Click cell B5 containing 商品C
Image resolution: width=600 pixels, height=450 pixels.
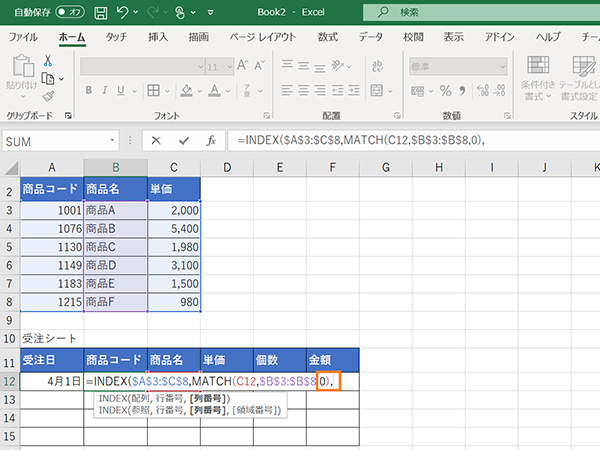click(115, 247)
